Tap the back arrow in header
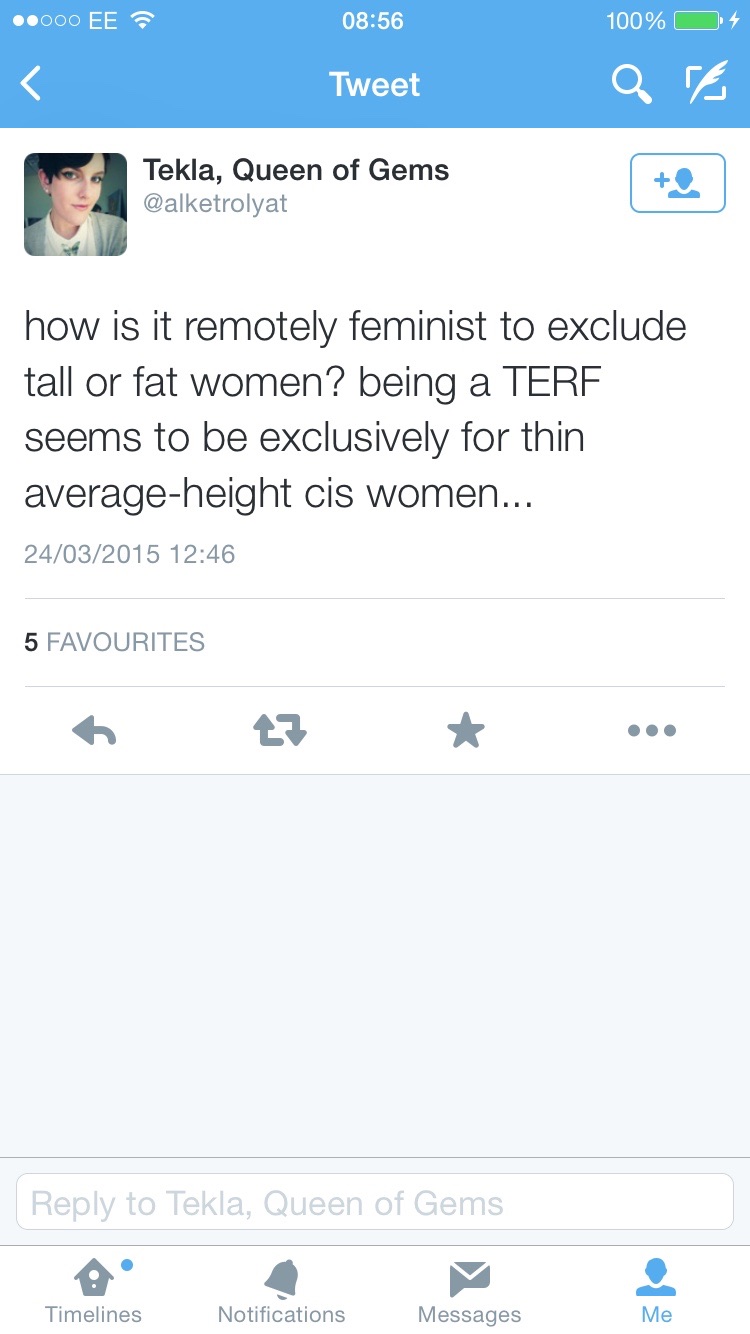The image size is (750, 1334). pyautogui.click(x=32, y=85)
